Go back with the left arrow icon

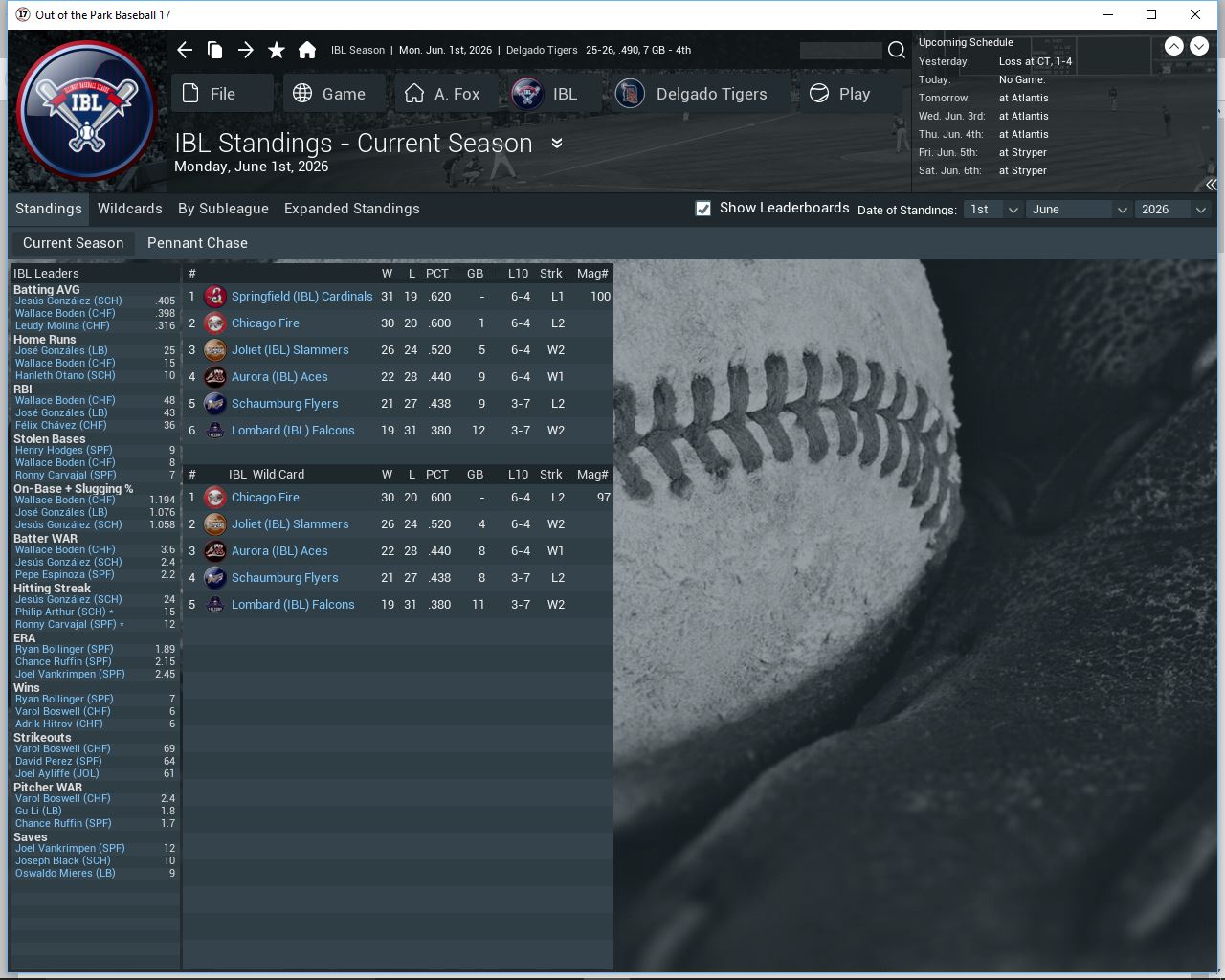click(185, 50)
